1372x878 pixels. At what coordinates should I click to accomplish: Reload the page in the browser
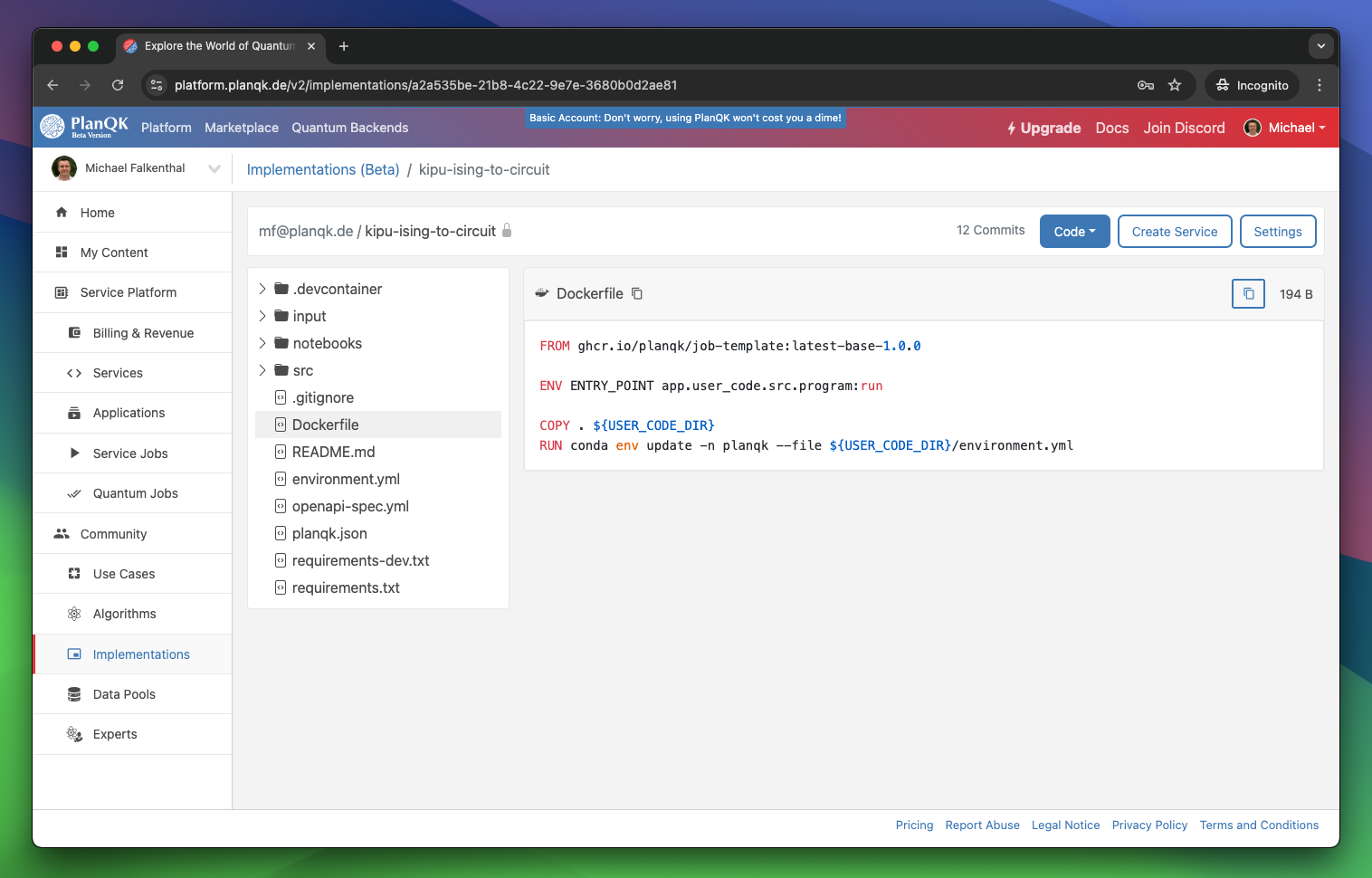pyautogui.click(x=118, y=85)
